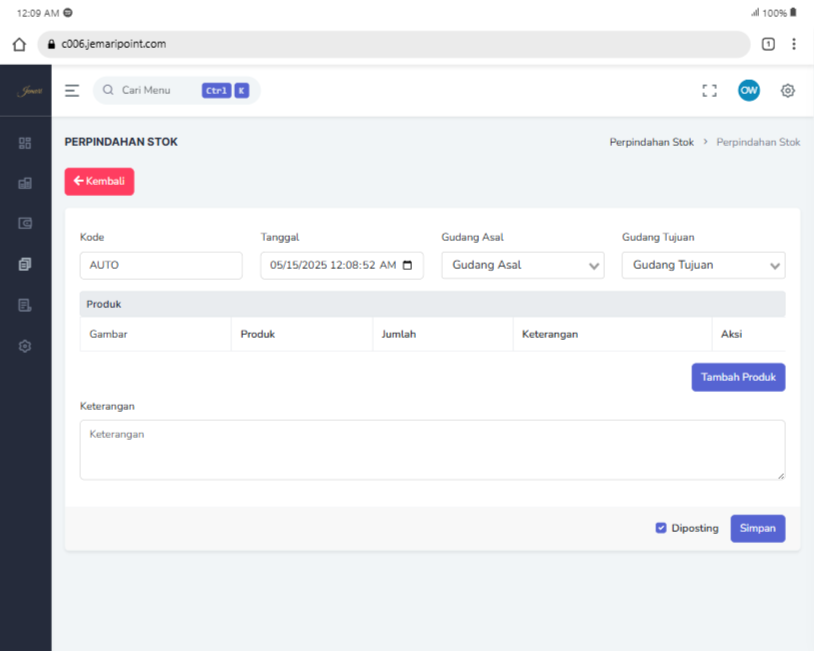
Task: Open the top-right settings gear
Action: (x=787, y=91)
